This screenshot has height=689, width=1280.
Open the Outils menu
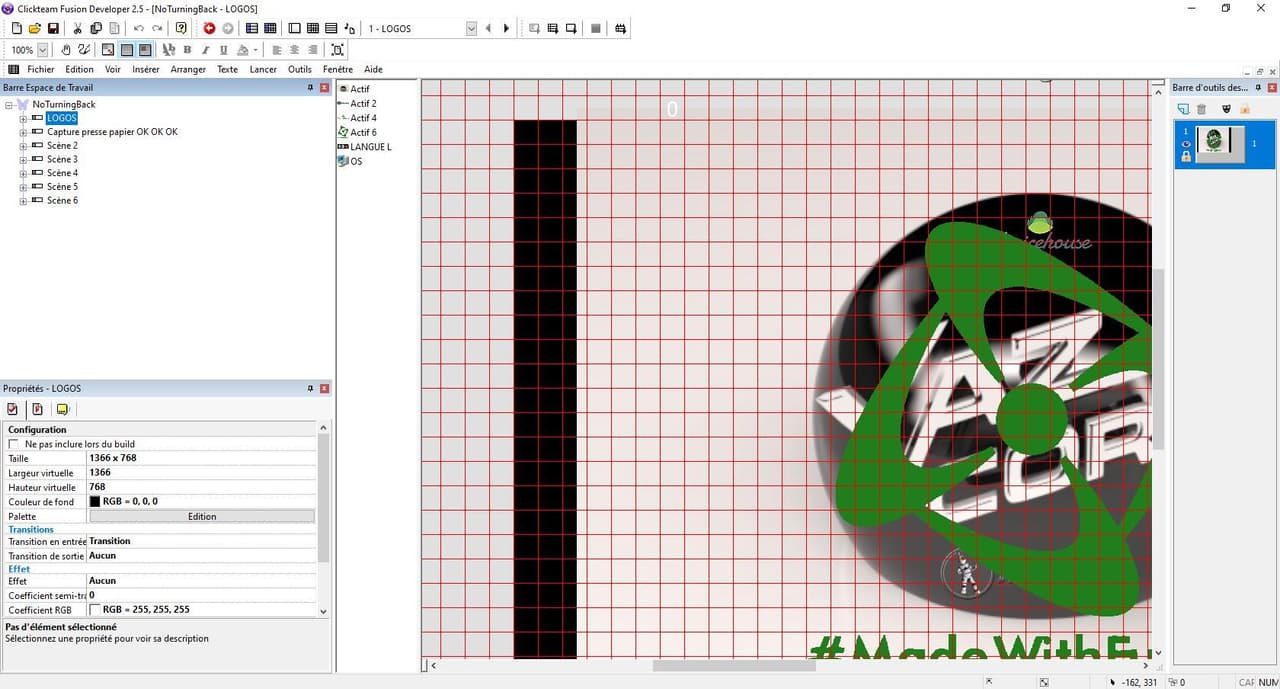click(x=300, y=69)
